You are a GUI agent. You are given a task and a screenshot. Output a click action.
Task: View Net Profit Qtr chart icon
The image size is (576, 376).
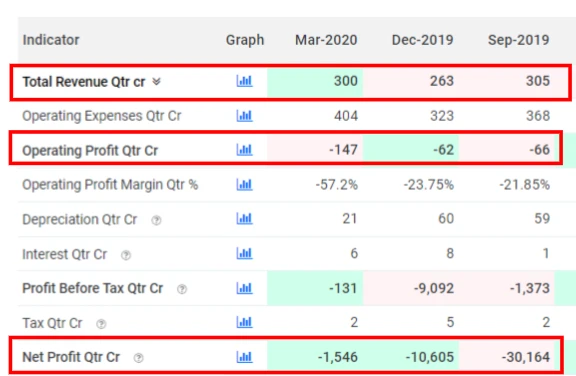pyautogui.click(x=244, y=357)
